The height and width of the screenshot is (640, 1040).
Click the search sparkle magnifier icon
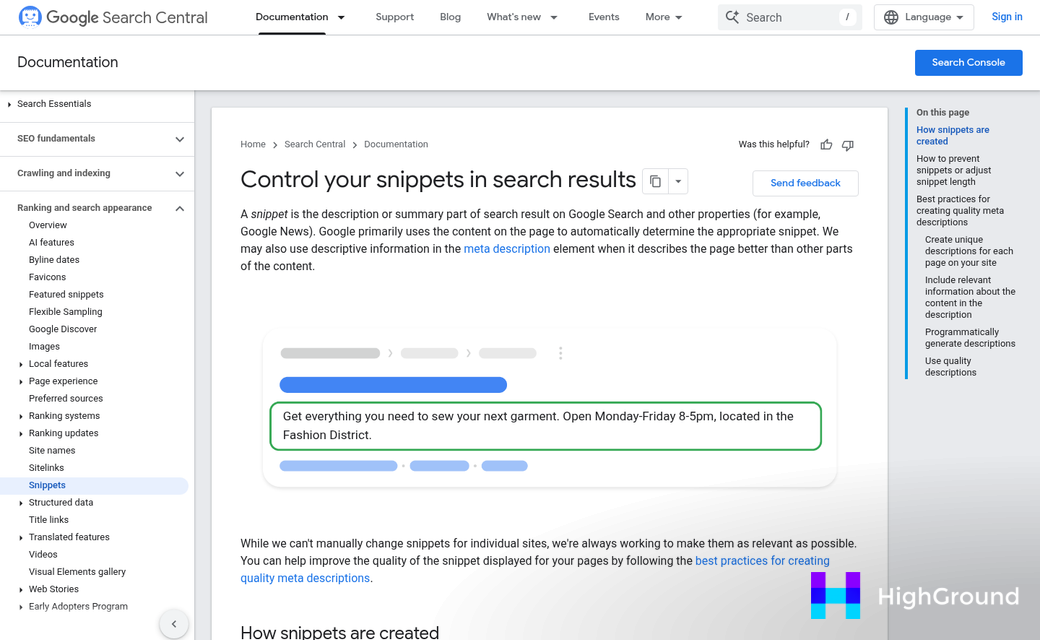(x=733, y=17)
